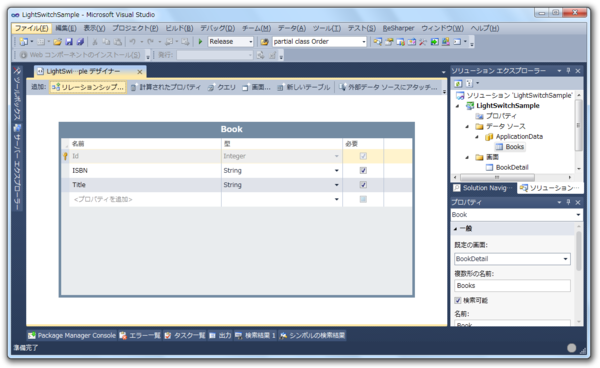Image resolution: width=600 pixels, height=368 pixels.
Task: Open the エラー一覧 error list tab
Action: 140,335
